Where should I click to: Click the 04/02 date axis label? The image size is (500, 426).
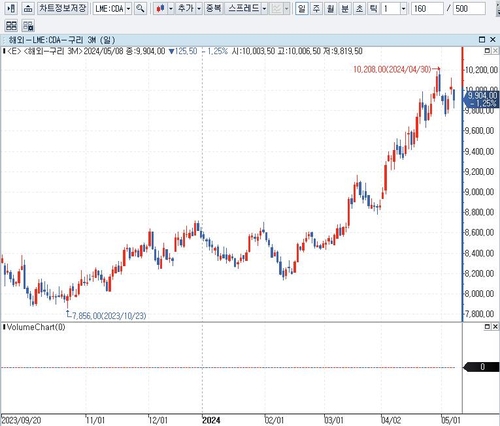(x=391, y=420)
